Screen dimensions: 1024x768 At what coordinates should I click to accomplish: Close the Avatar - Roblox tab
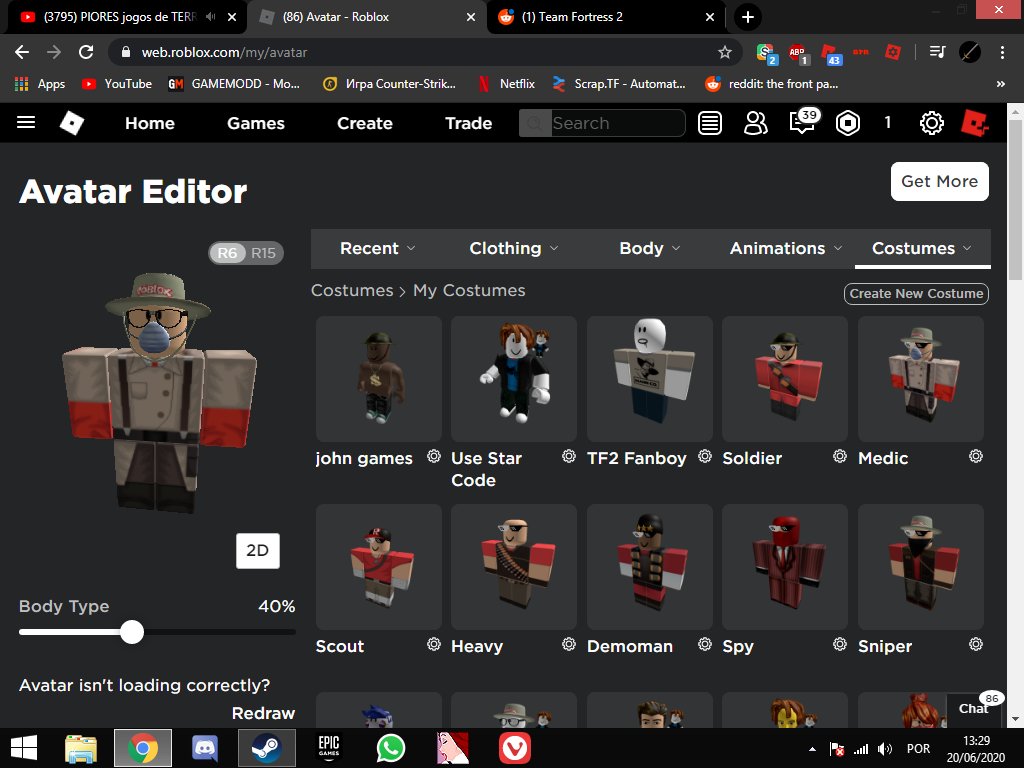tap(470, 17)
